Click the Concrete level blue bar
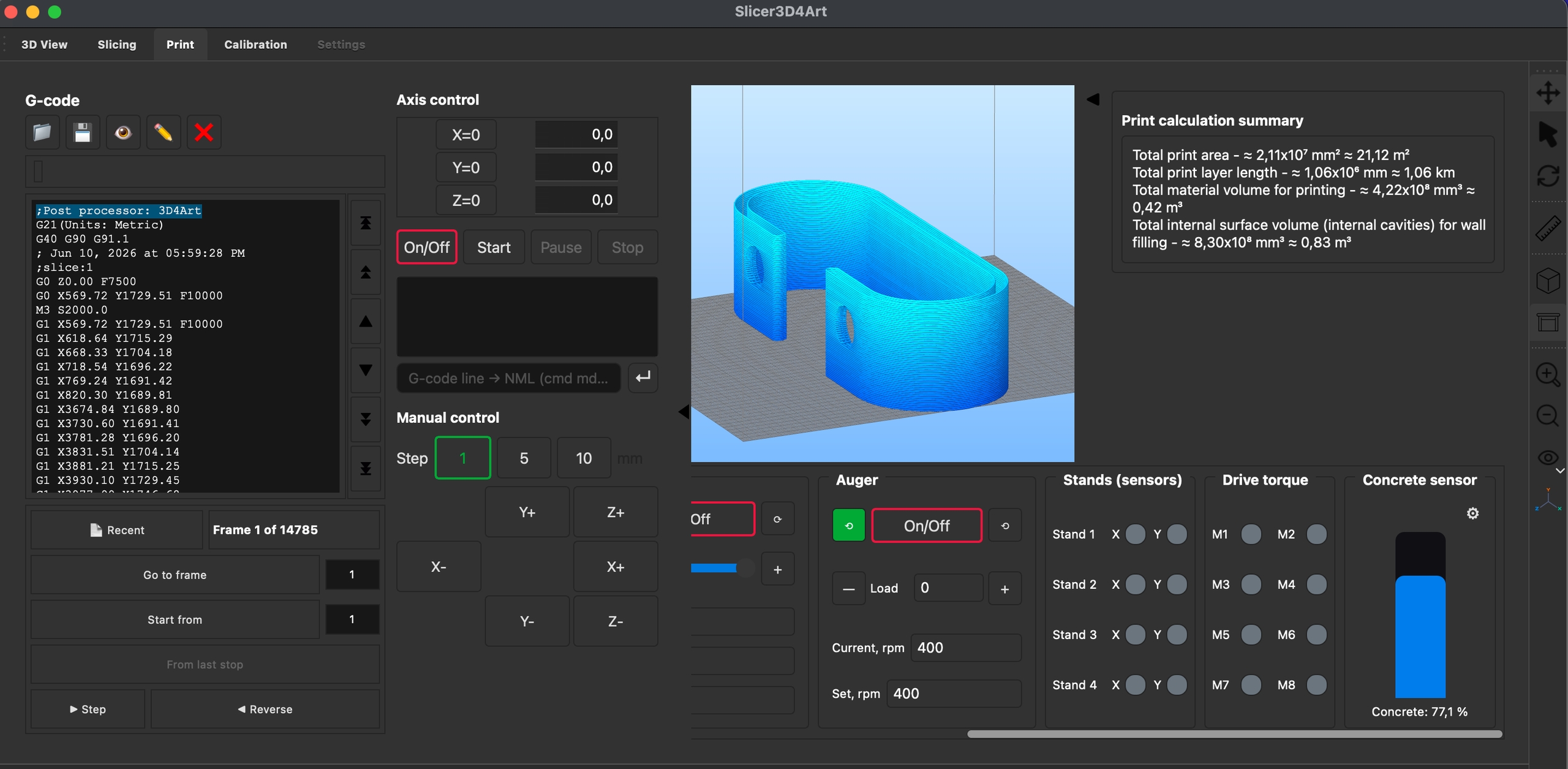Viewport: 1568px width, 769px height. [x=1420, y=636]
